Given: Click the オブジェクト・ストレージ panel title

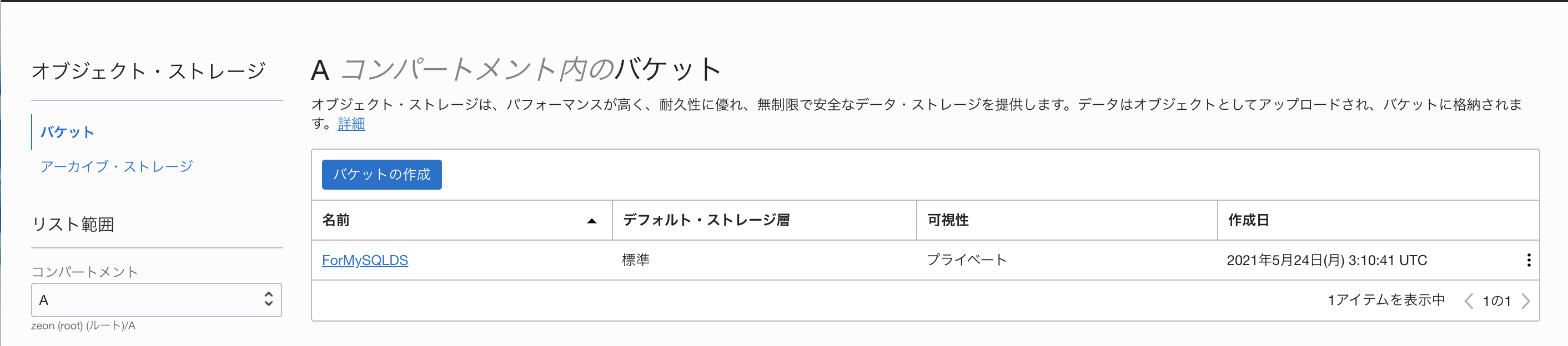Looking at the screenshot, I should (x=150, y=70).
